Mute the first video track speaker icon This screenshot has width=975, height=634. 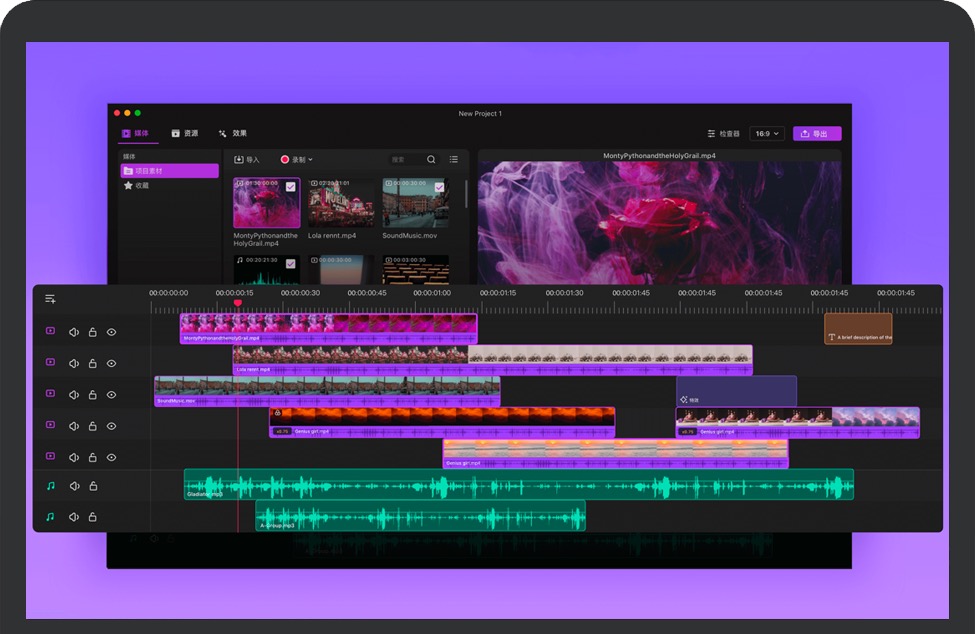[x=74, y=332]
